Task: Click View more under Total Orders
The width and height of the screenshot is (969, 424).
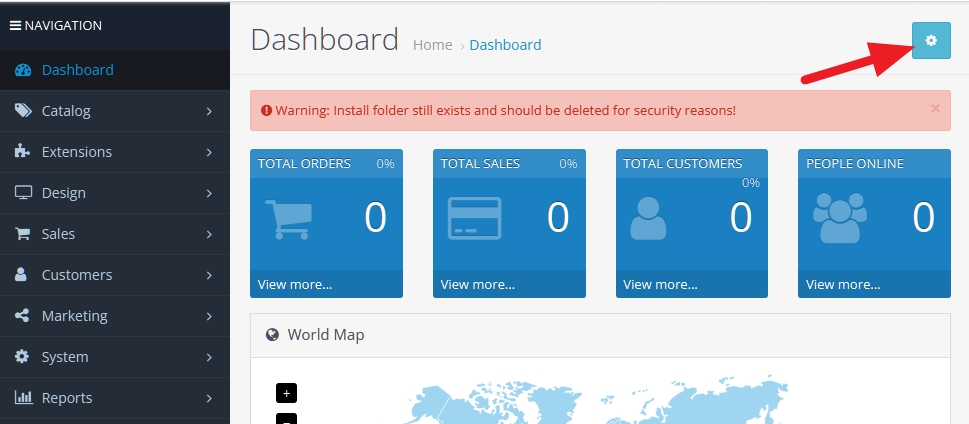Action: click(x=295, y=284)
